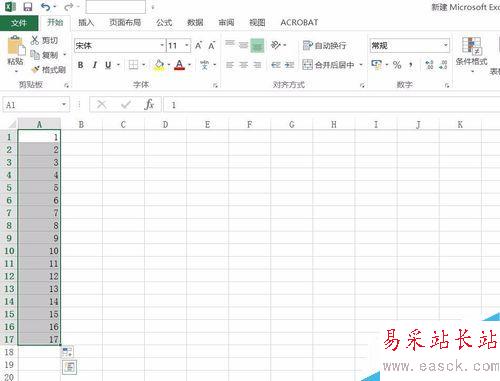Image resolution: width=500 pixels, height=381 pixels.
Task: Increase decimal places
Action: click(x=429, y=65)
